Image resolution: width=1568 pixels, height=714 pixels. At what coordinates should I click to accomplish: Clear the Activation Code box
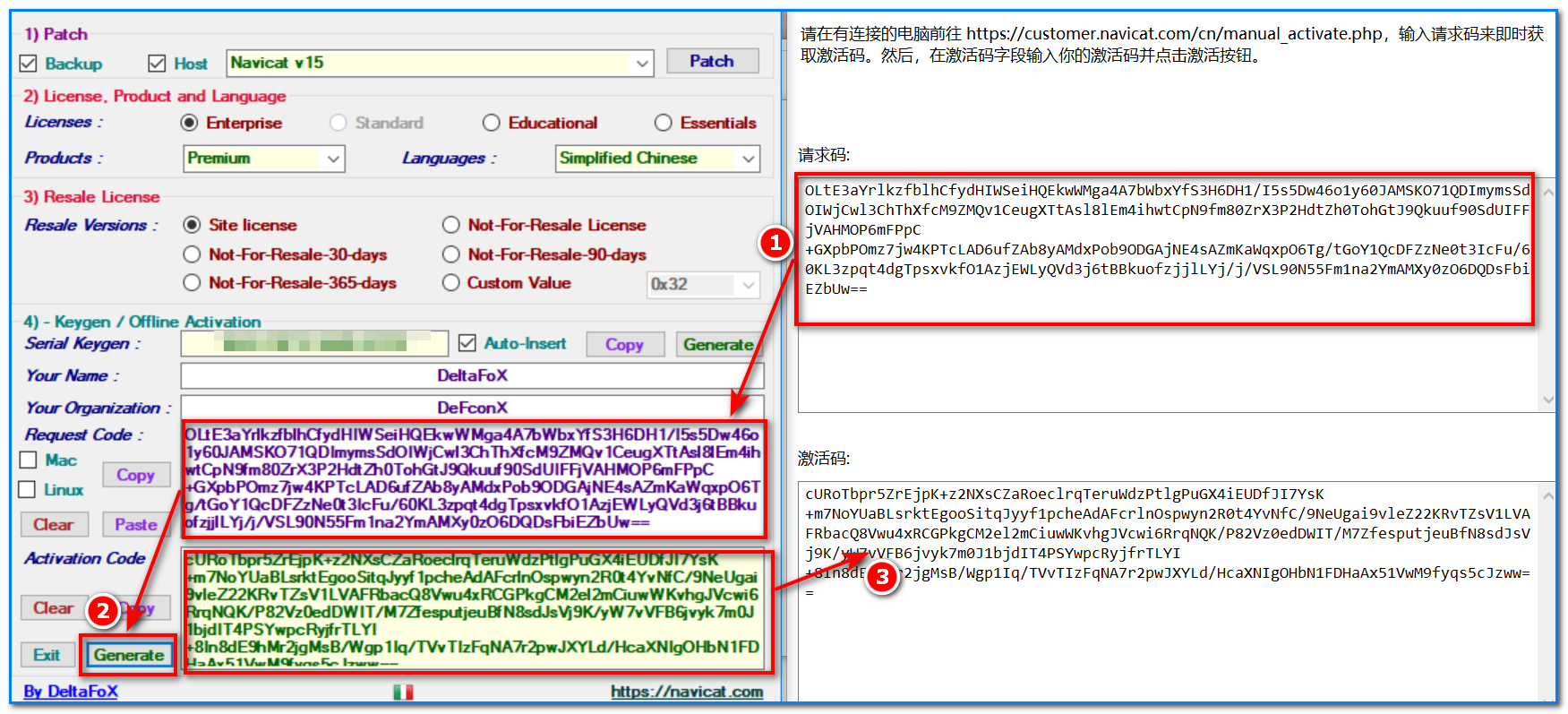point(54,608)
